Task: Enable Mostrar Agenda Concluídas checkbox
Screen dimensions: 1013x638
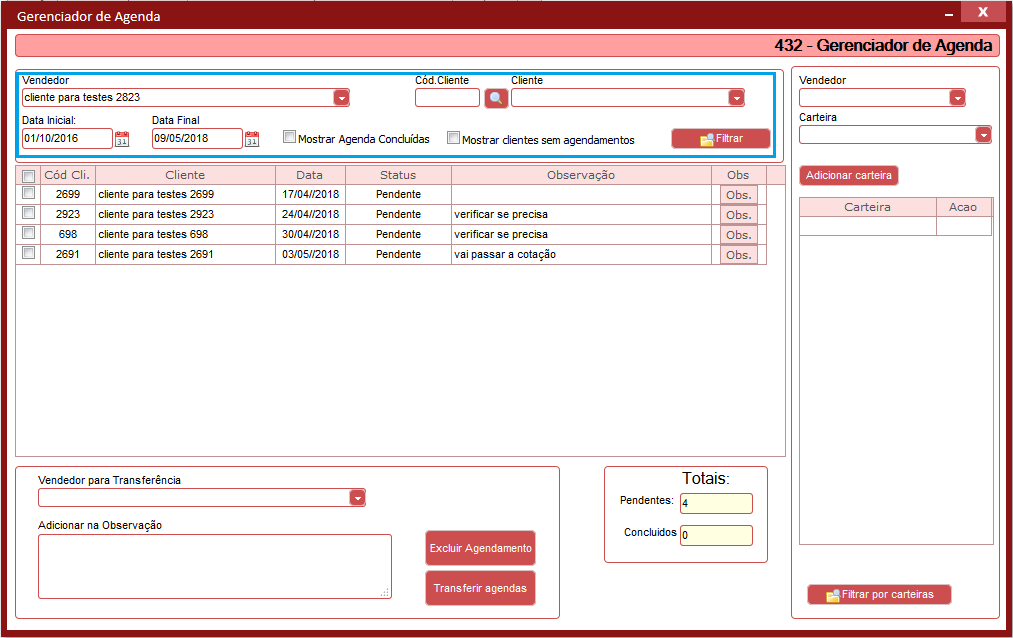Action: pyautogui.click(x=289, y=137)
